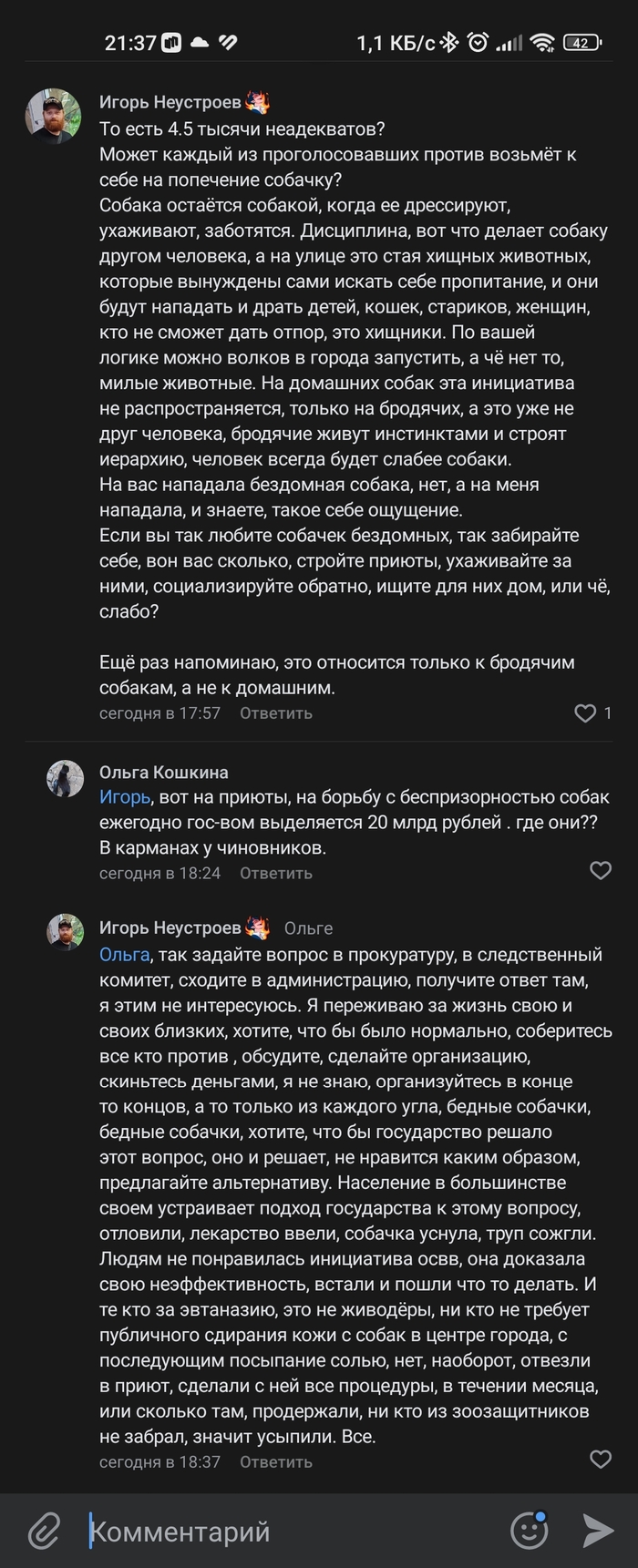This screenshot has height=1568, width=638.
Task: Open the emoji sticker picker
Action: (529, 1531)
